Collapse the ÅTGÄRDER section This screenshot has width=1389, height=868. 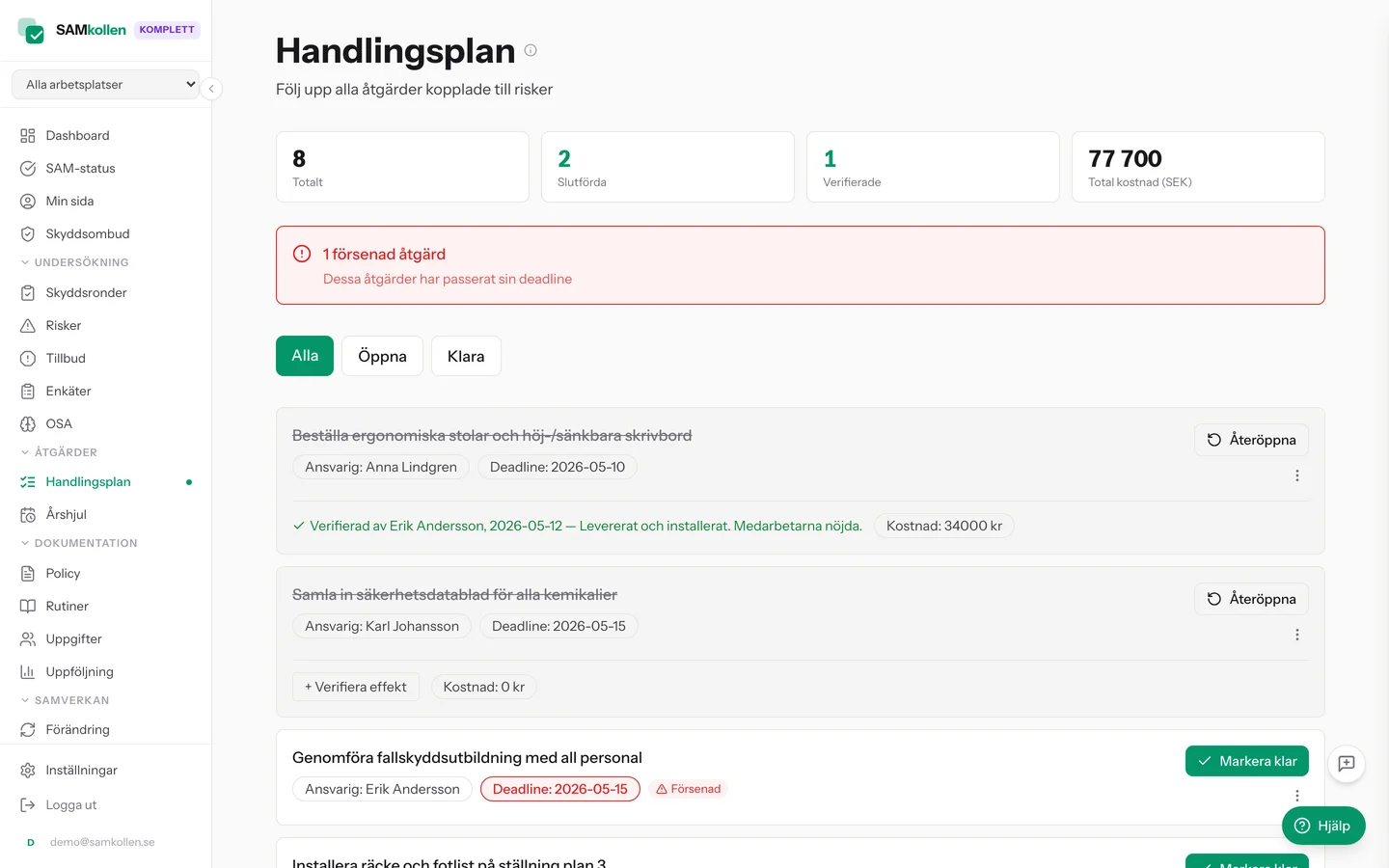click(59, 452)
